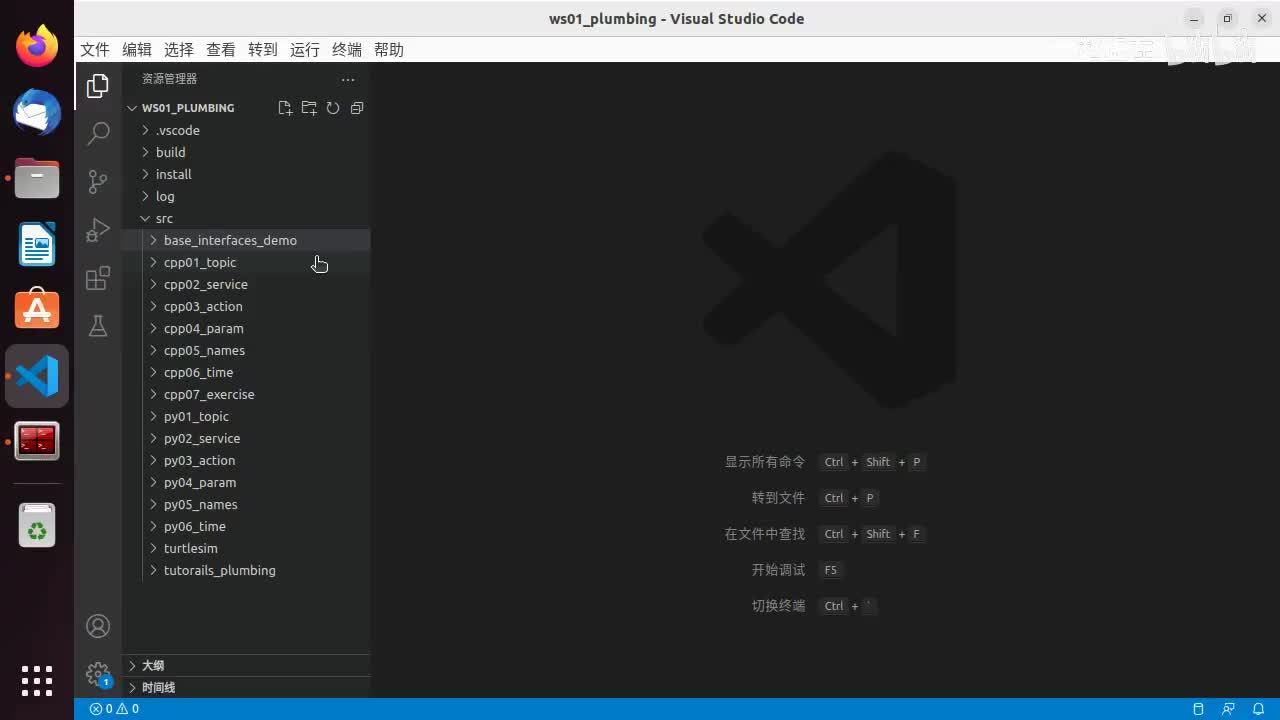Screen dimensions: 1280x720
Task: Expand the 时间线 timeline section
Action: click(246, 687)
